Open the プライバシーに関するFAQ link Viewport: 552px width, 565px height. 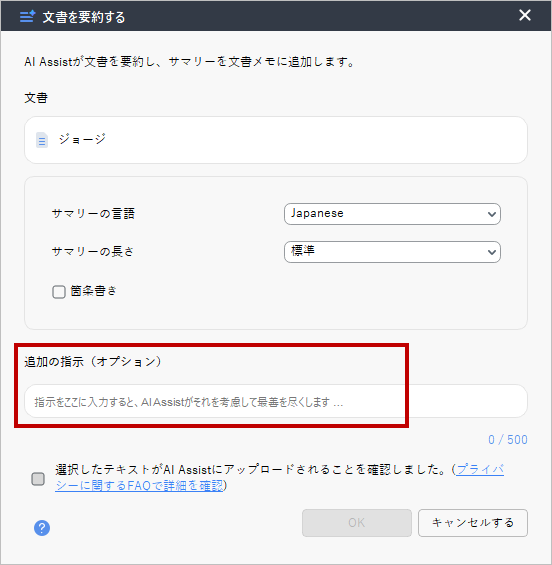280,477
